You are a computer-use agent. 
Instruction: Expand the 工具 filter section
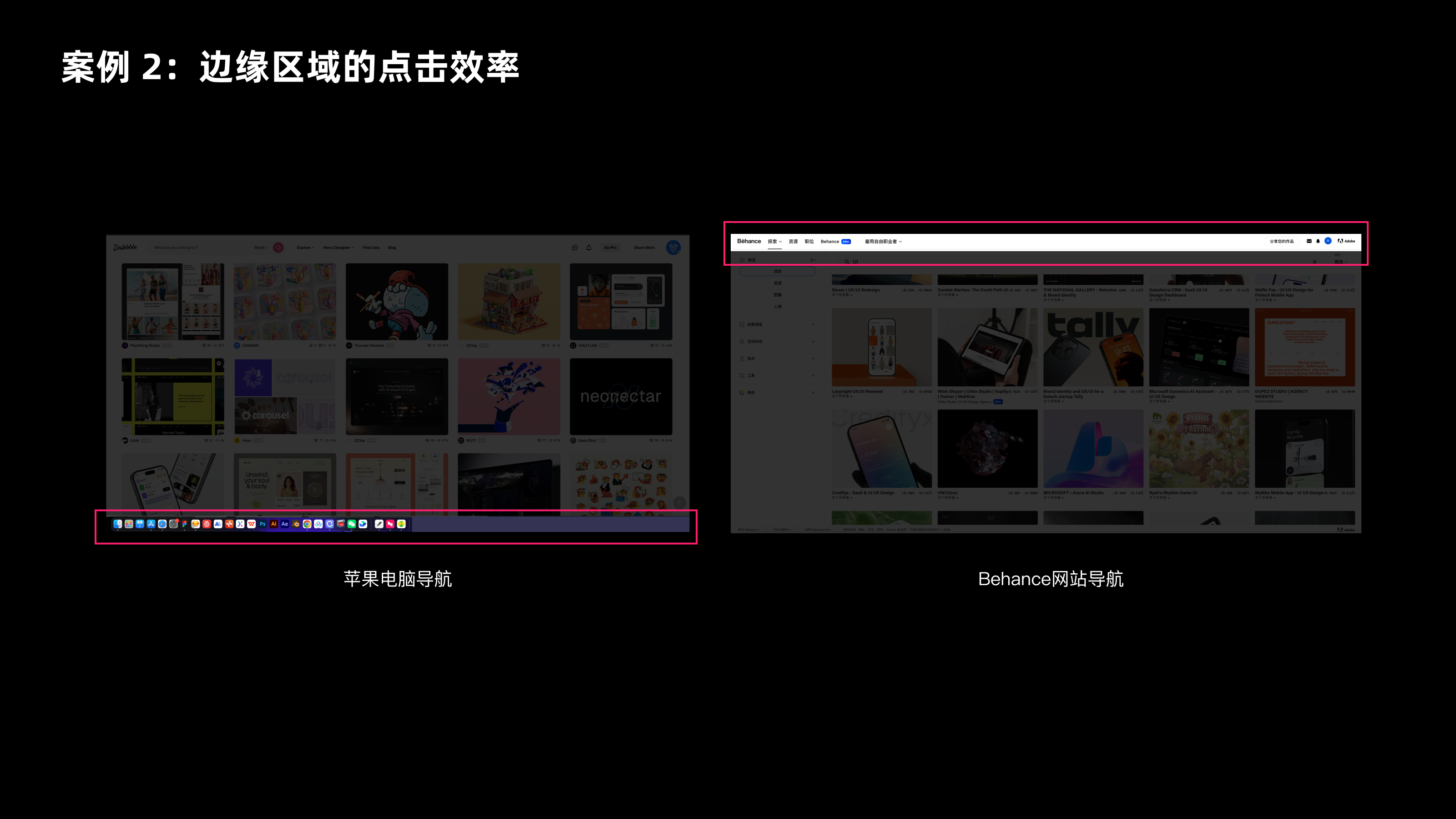777,375
